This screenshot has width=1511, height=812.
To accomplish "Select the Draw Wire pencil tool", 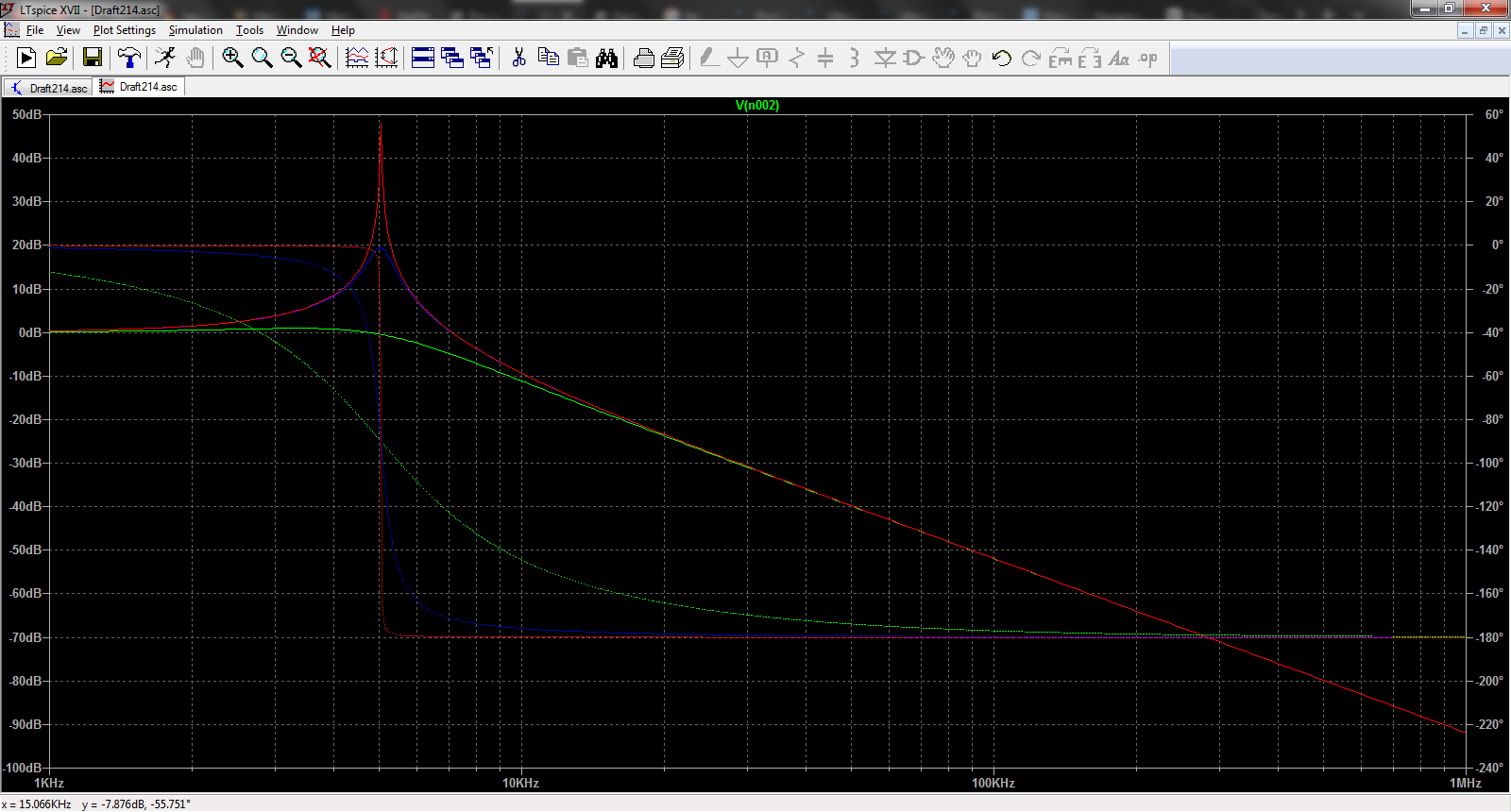I will click(708, 58).
